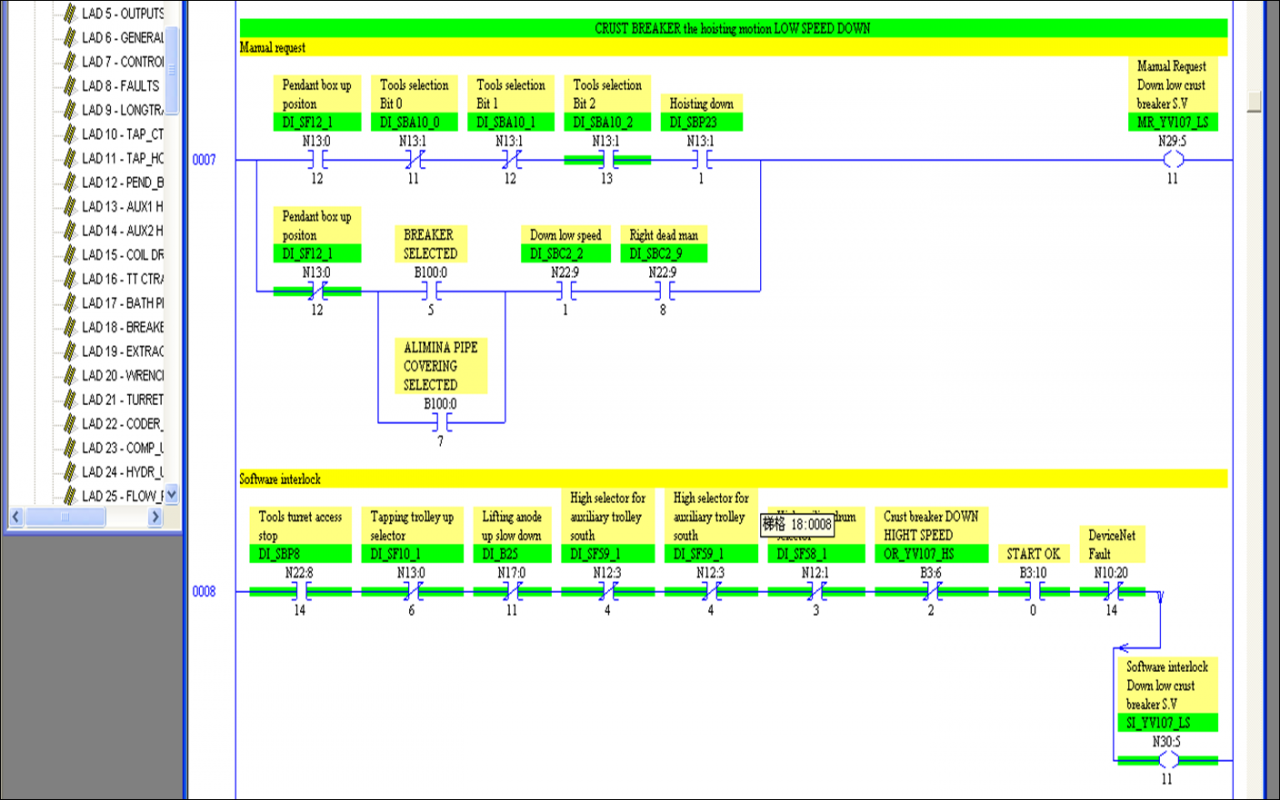Image resolution: width=1280 pixels, height=800 pixels.
Task: Open LAD 15 - COIL DR tree item
Action: pos(122,255)
